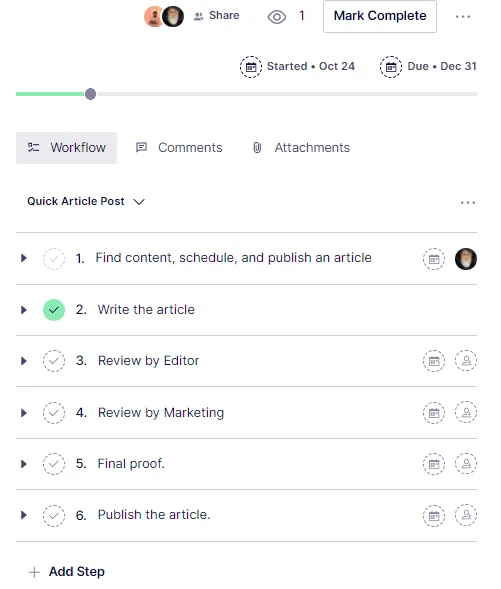Click step title Find content, schedule, and publish

[233, 258]
